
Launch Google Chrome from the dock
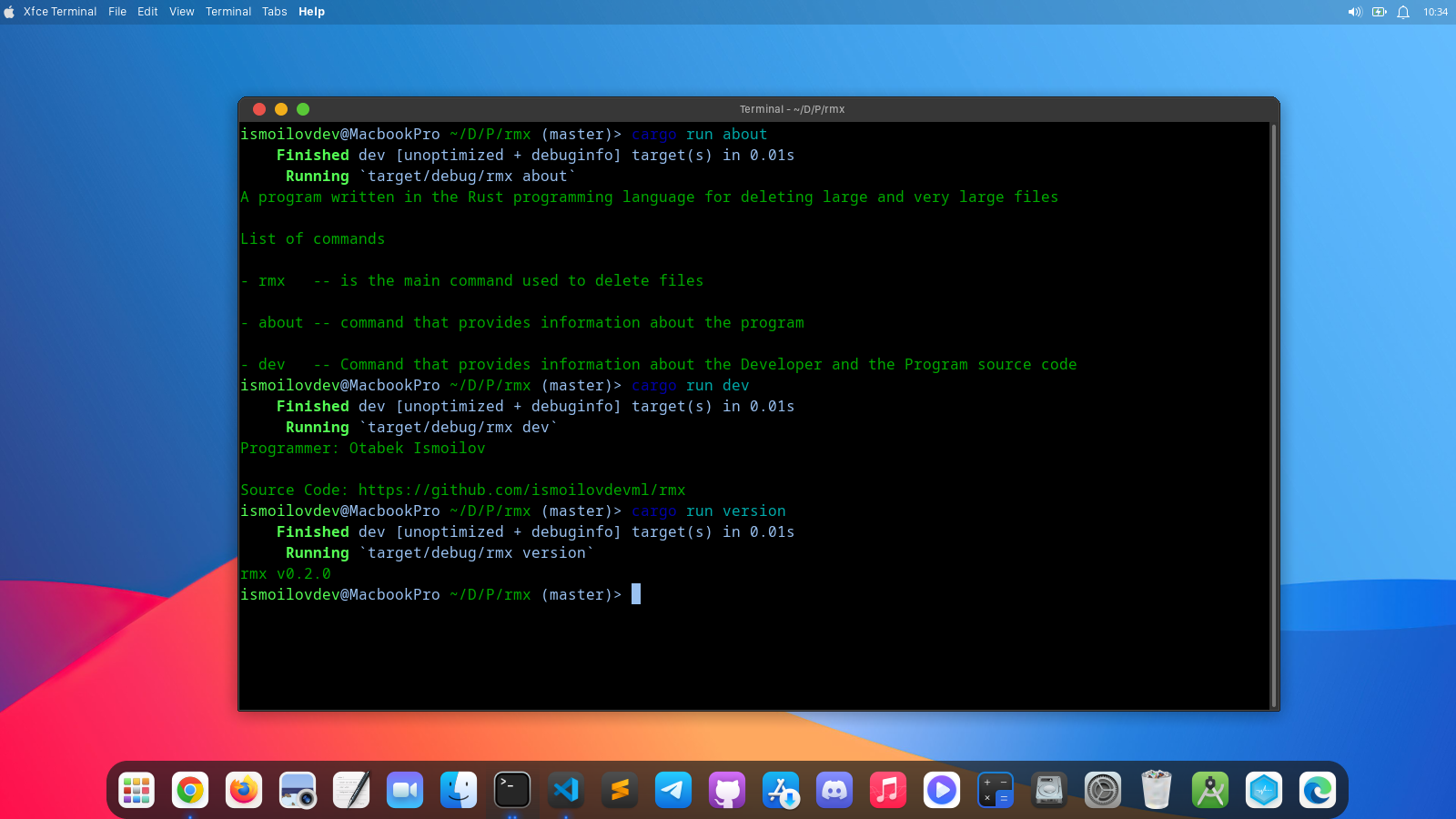coord(190,790)
